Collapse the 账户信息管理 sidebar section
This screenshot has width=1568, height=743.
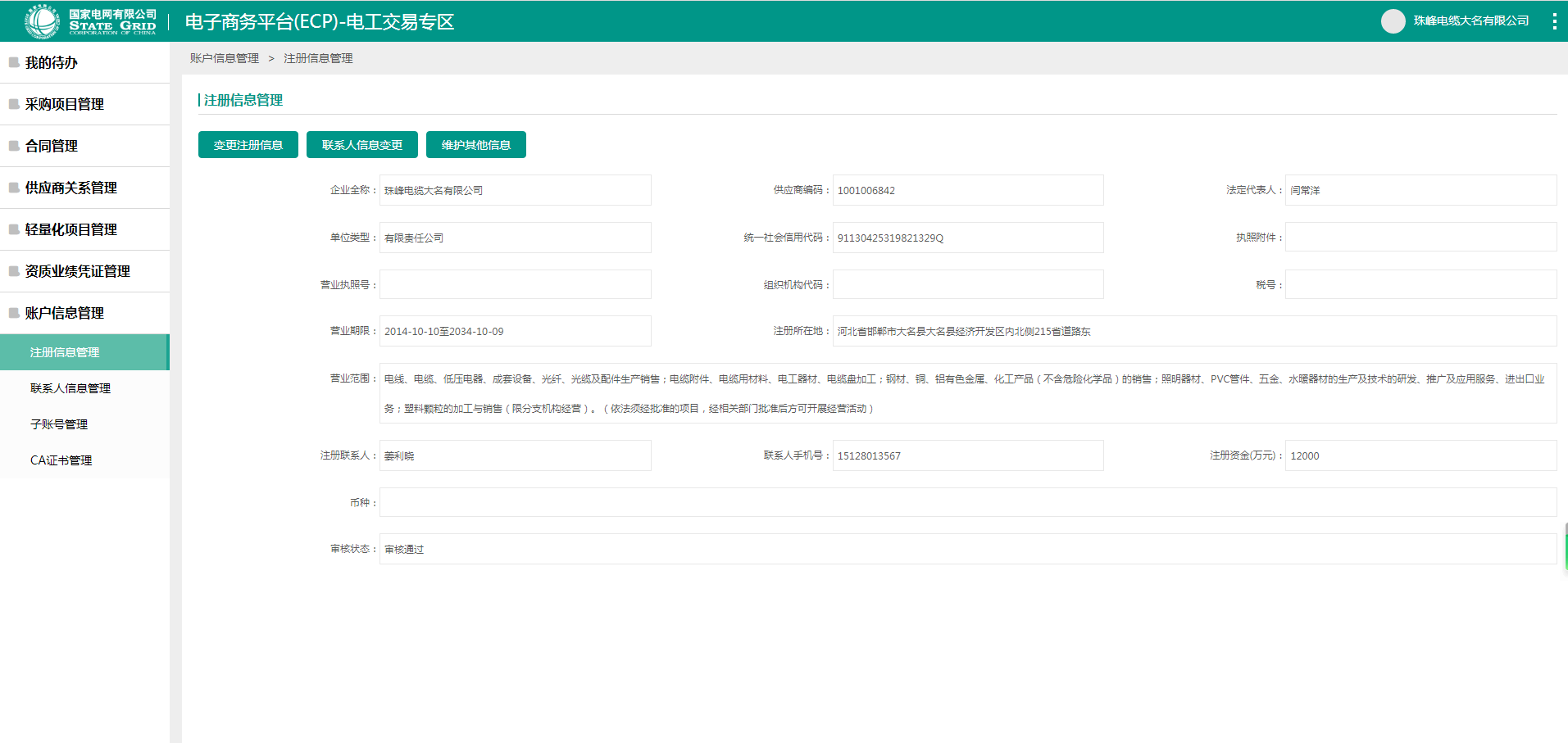pos(65,313)
